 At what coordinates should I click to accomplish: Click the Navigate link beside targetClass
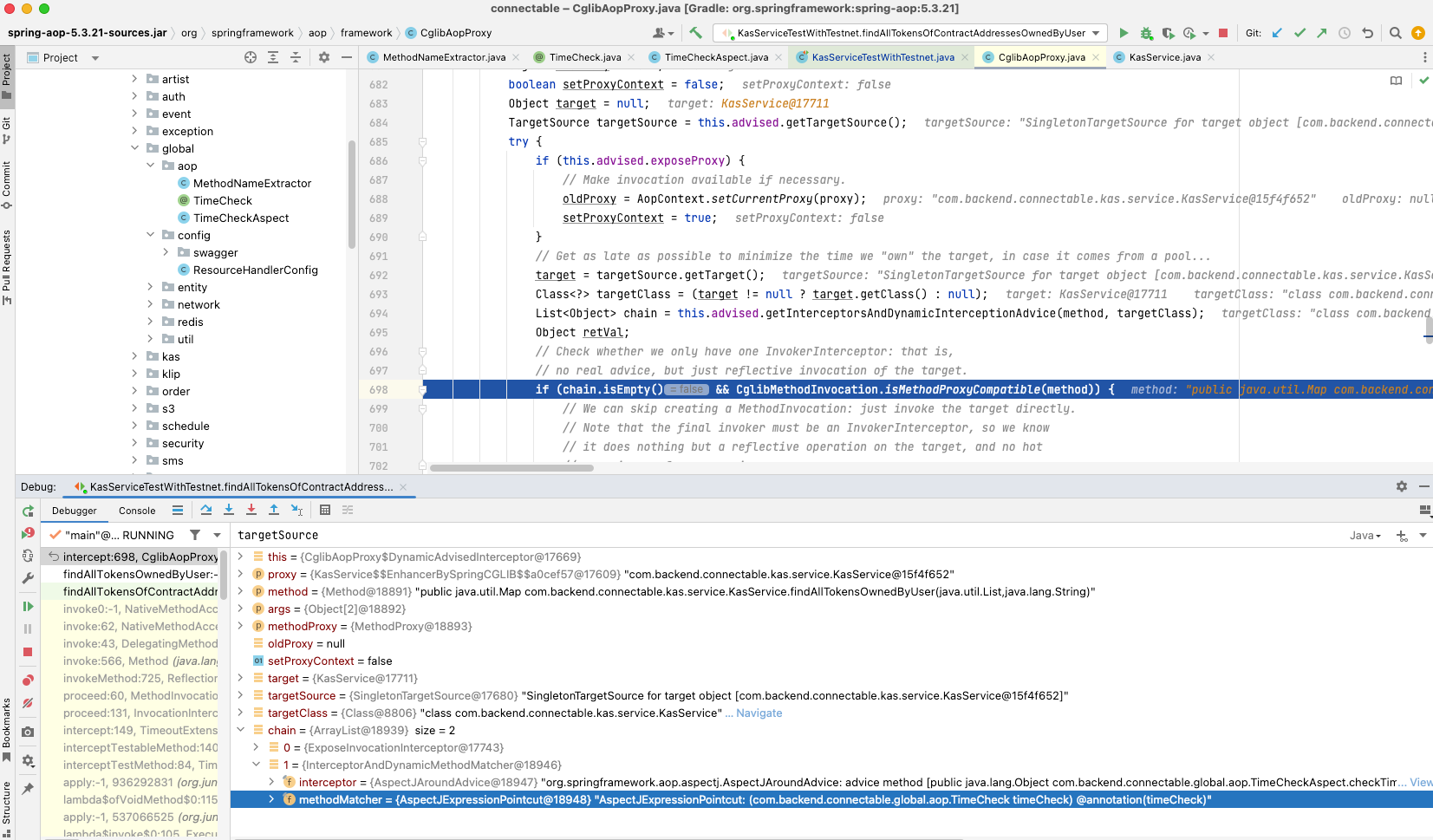click(x=759, y=713)
